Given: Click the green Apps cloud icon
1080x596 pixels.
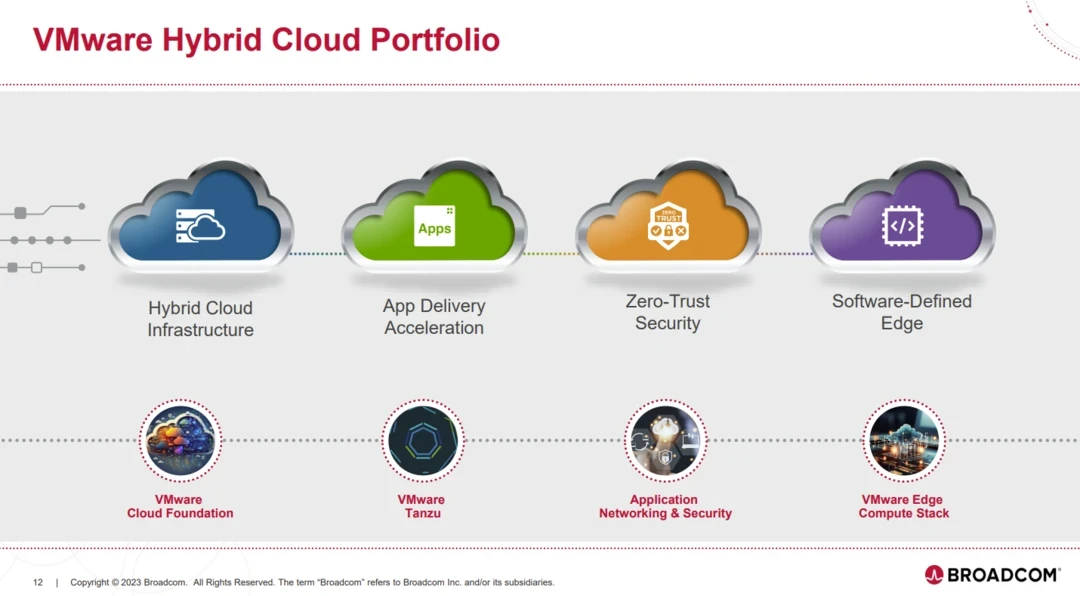Looking at the screenshot, I should pyautogui.click(x=434, y=224).
